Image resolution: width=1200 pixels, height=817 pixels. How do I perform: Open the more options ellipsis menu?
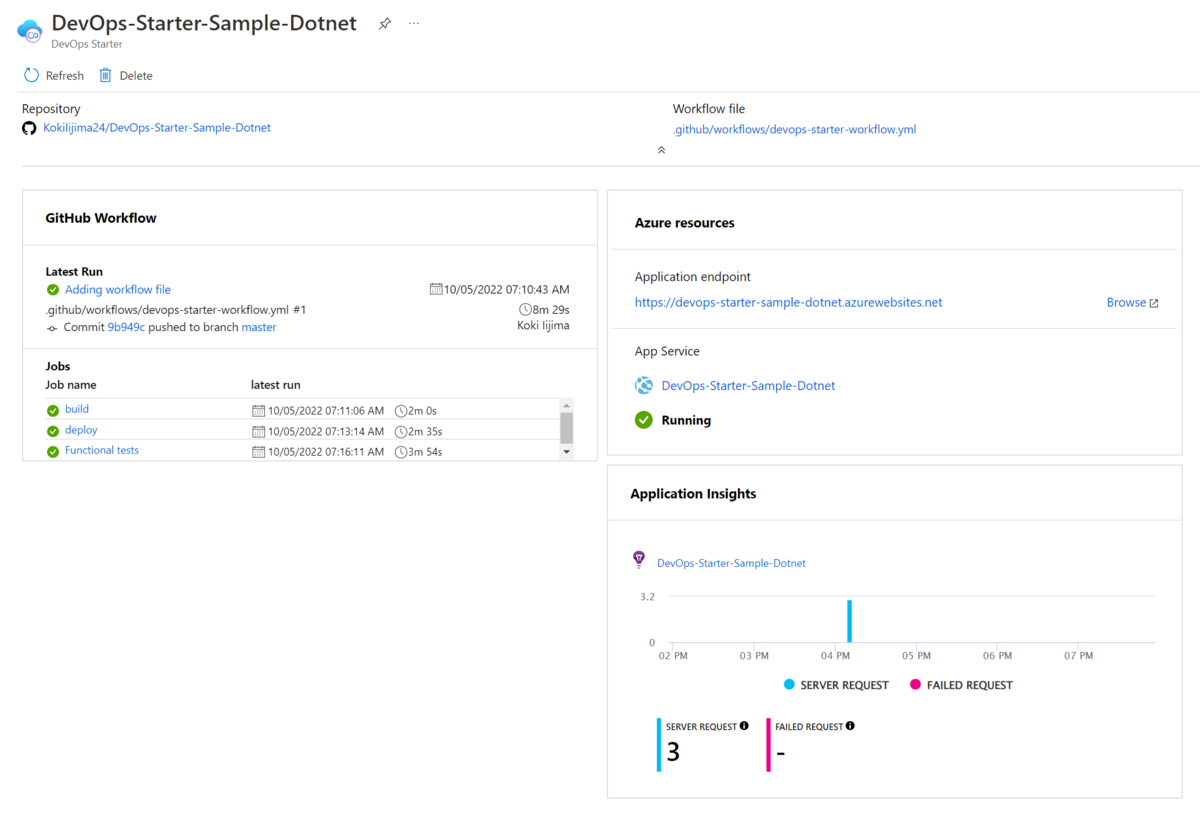(414, 24)
